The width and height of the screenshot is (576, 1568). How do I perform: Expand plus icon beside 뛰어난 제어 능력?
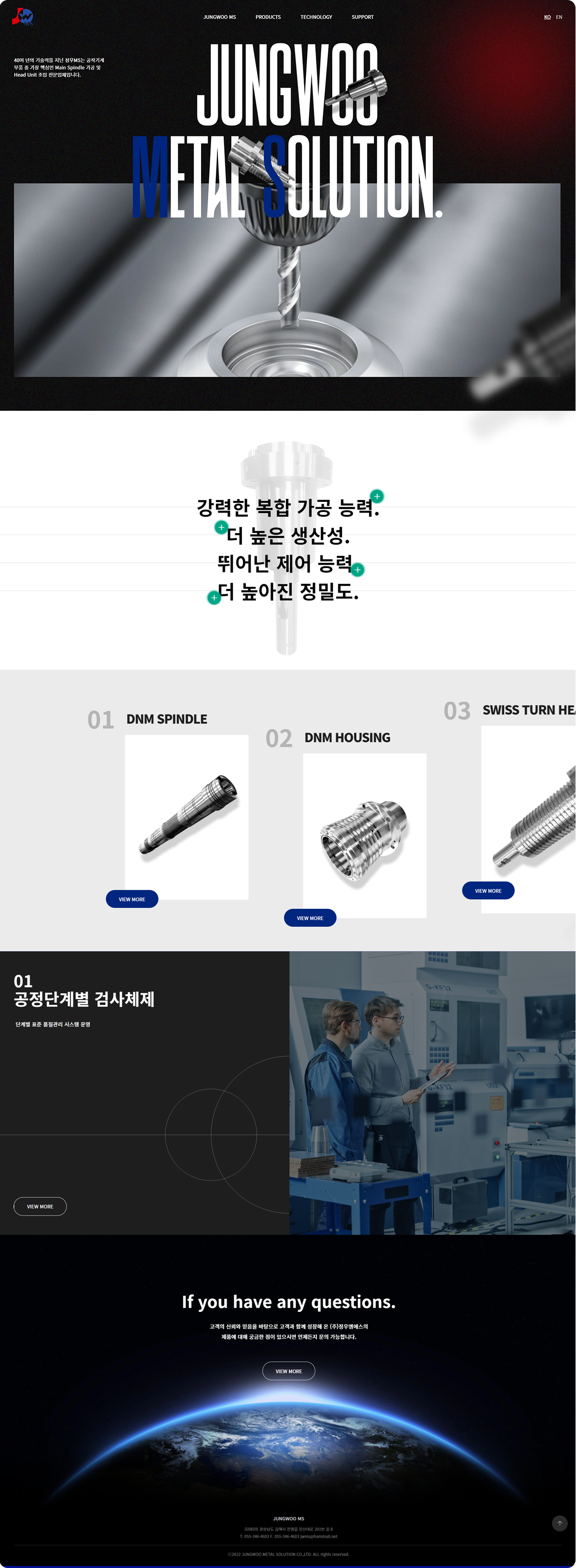click(x=358, y=570)
